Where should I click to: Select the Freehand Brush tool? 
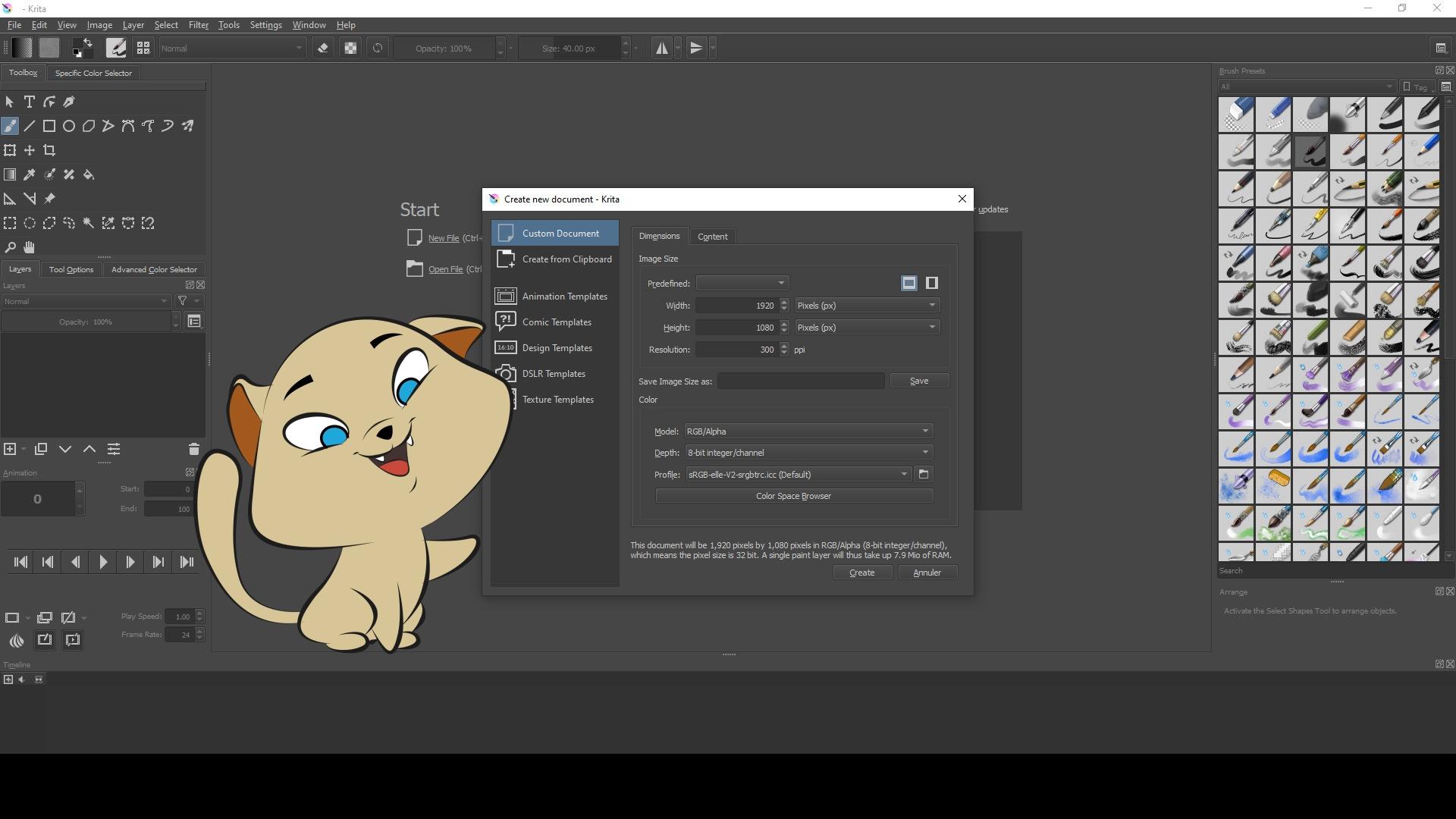coord(10,126)
